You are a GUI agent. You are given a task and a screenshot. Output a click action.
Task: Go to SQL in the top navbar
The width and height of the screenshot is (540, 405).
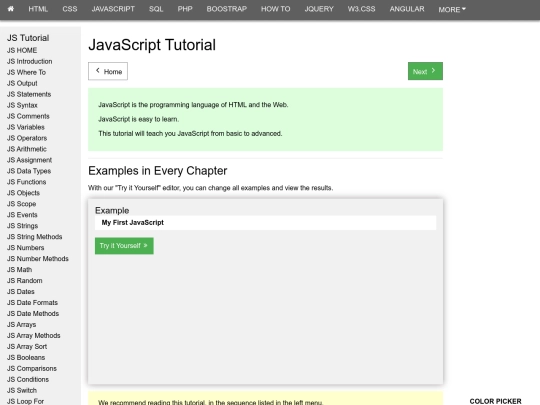point(156,9)
